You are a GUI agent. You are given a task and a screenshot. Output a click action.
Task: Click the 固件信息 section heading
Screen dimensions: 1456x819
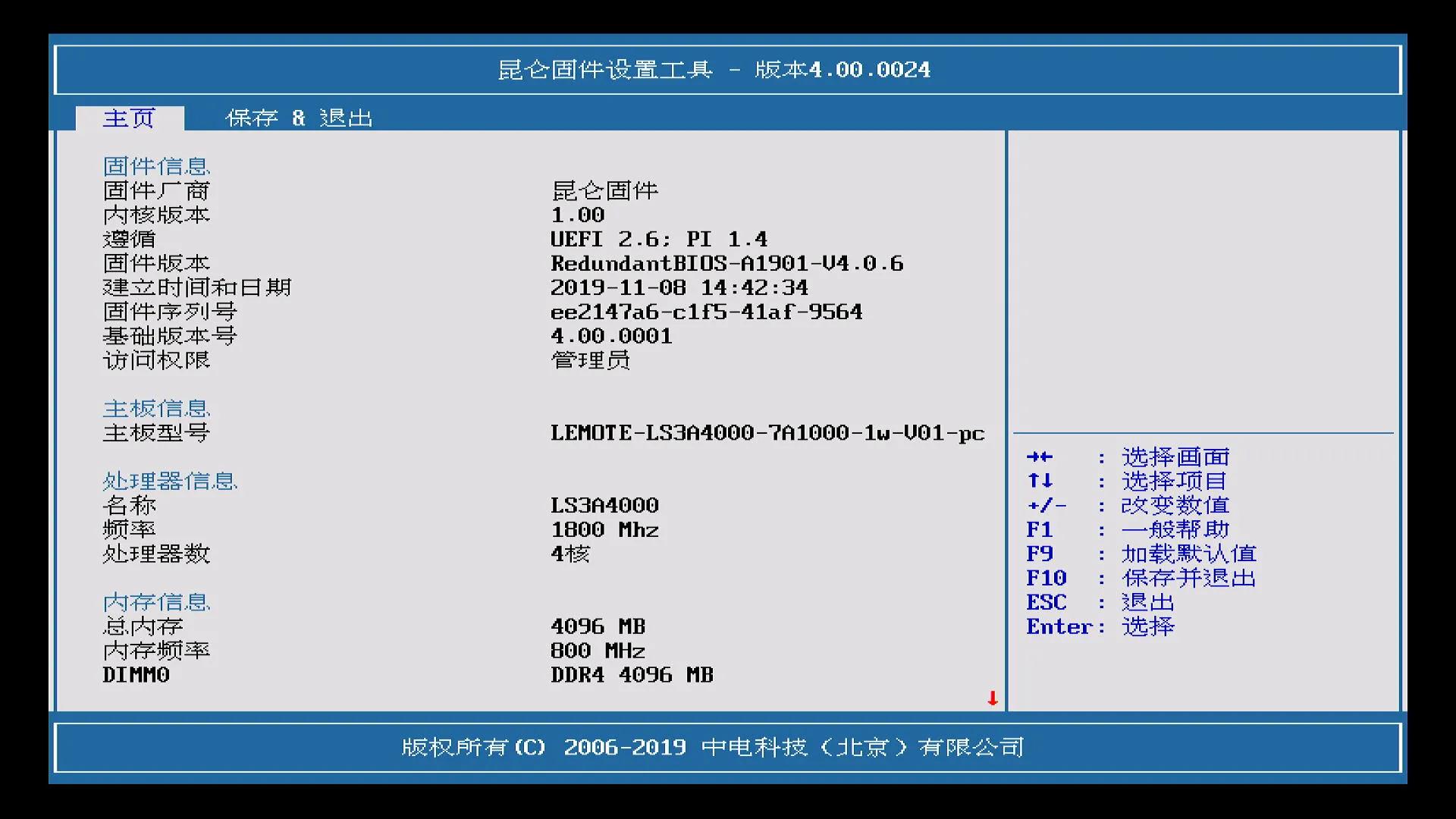[x=156, y=166]
